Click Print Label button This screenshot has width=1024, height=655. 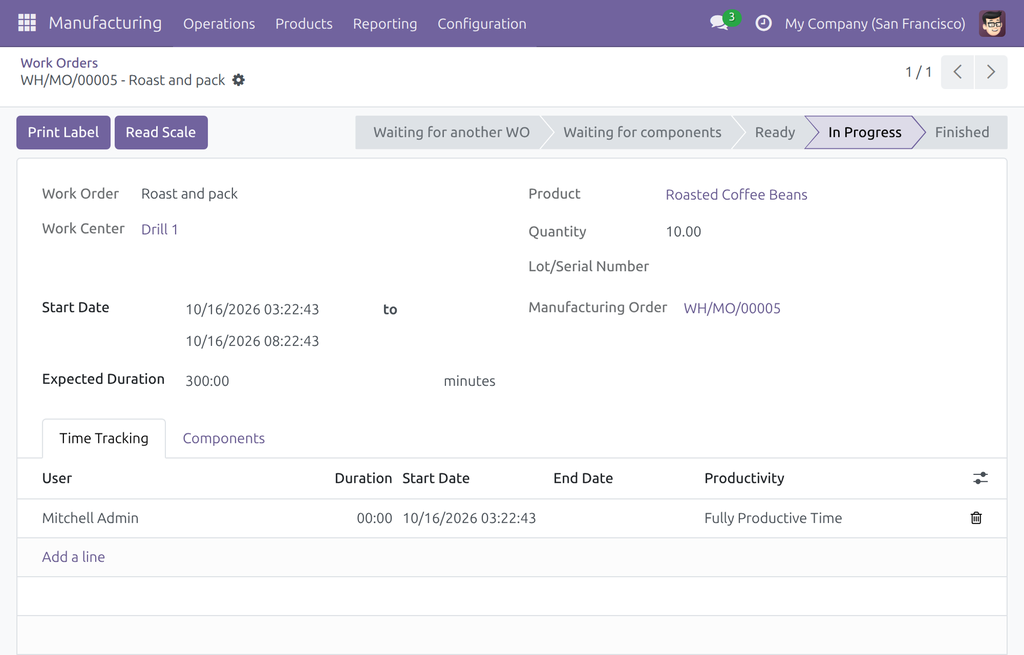pyautogui.click(x=63, y=133)
